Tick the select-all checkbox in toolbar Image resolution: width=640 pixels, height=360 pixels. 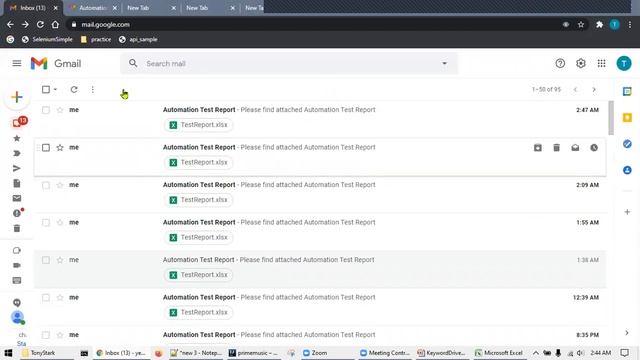[x=46, y=89]
